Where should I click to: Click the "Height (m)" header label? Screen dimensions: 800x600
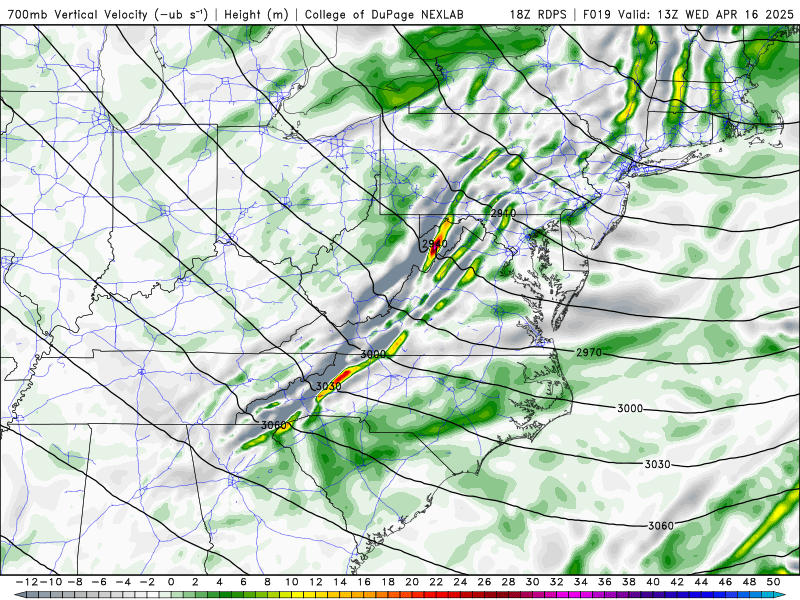pyautogui.click(x=256, y=14)
